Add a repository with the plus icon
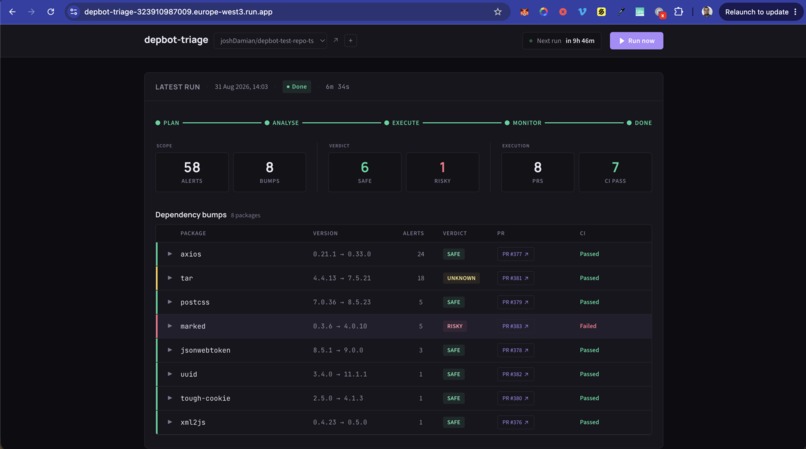 (351, 41)
